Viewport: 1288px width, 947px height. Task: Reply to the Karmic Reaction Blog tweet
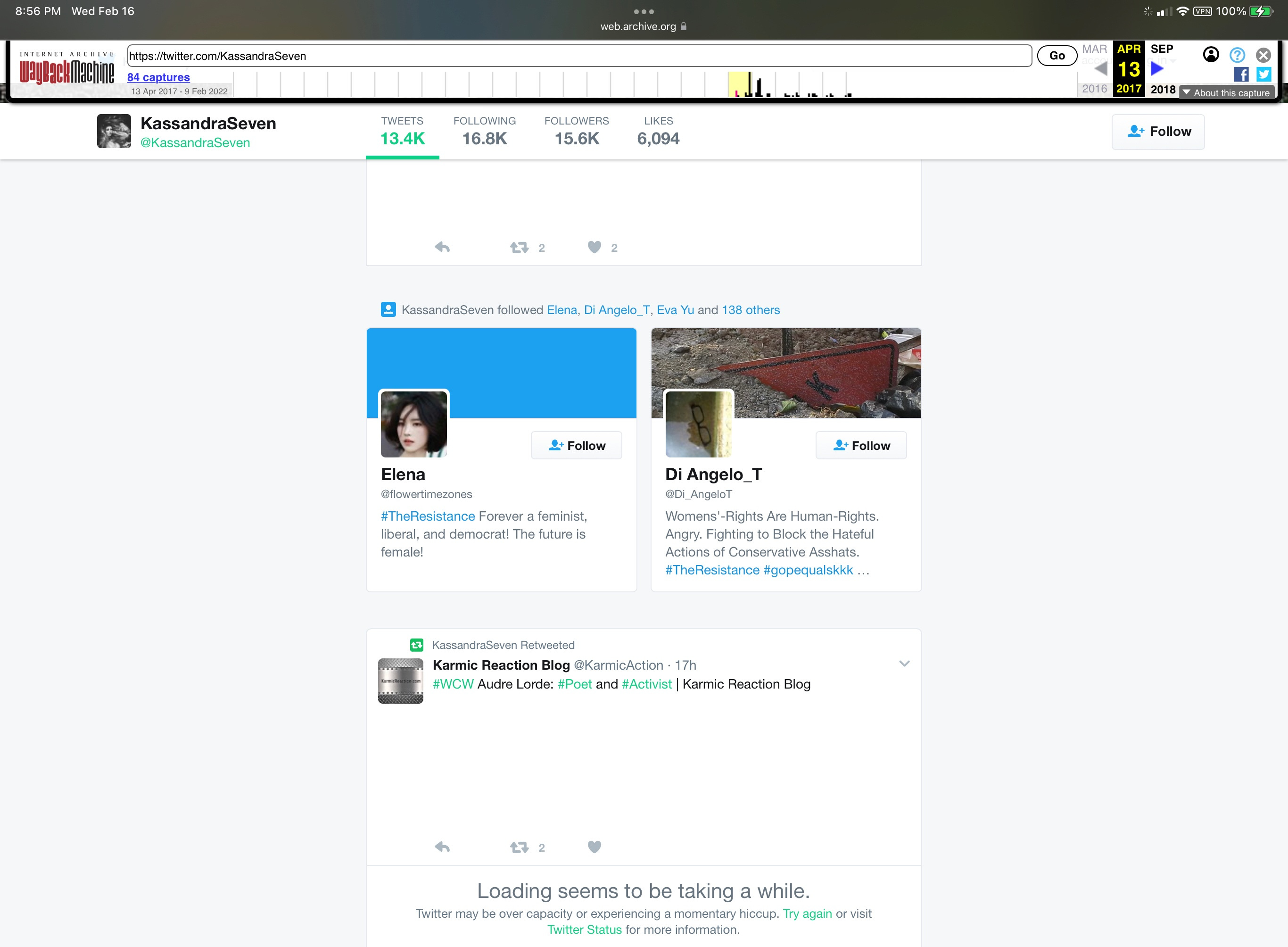(442, 847)
